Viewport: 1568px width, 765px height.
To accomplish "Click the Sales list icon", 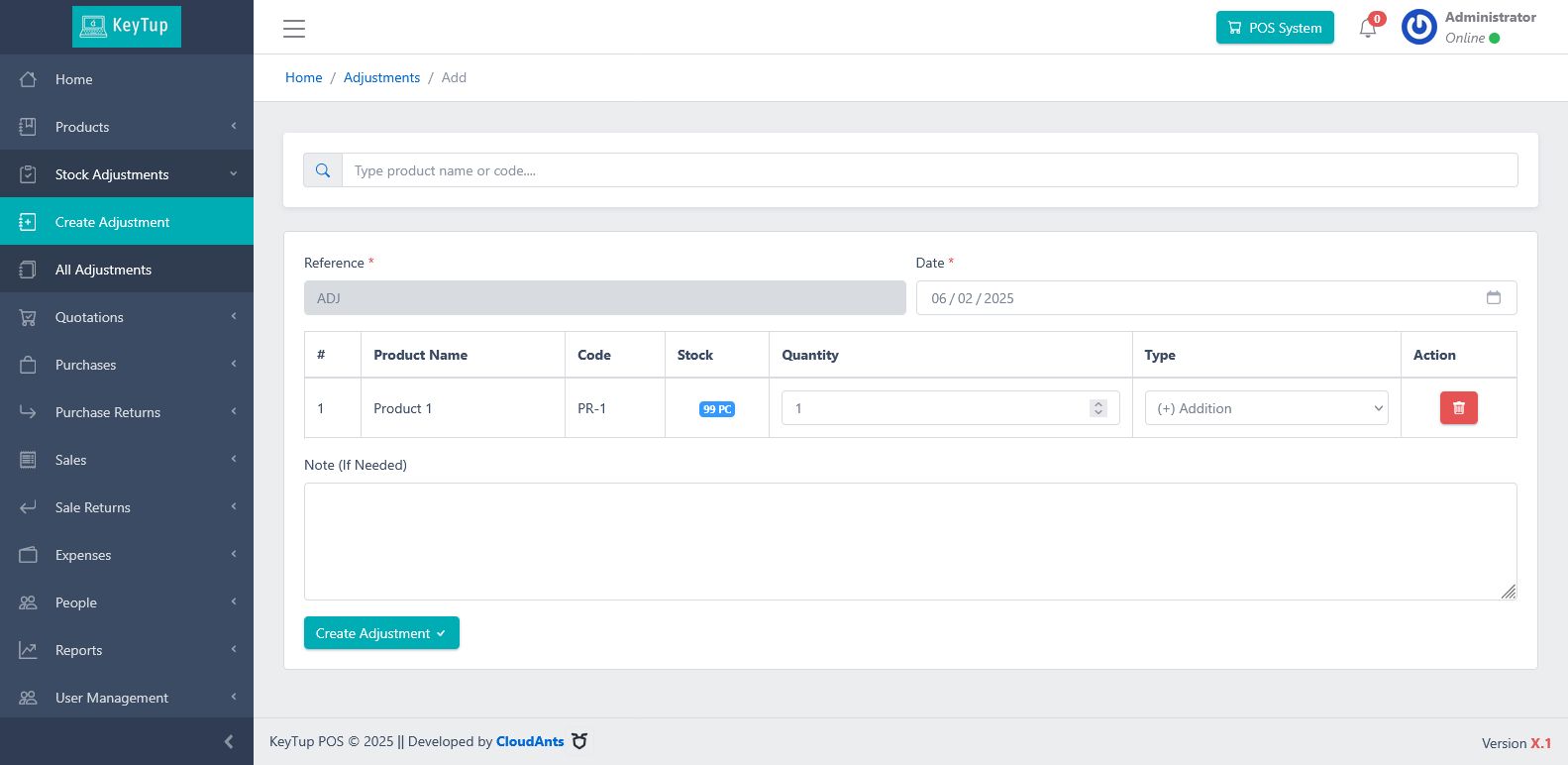I will point(28,460).
